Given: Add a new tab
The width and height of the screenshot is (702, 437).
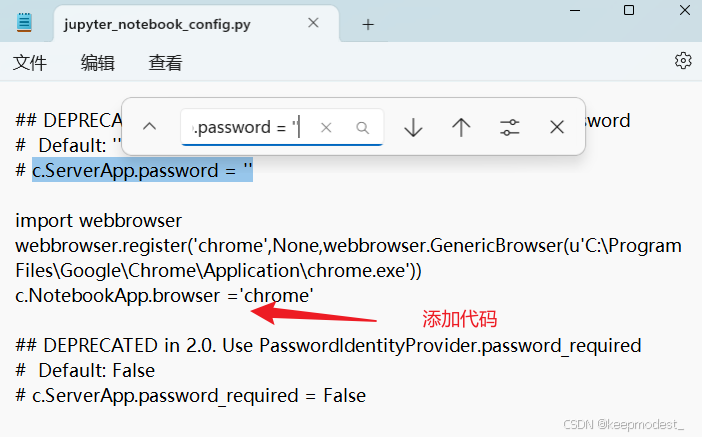Looking at the screenshot, I should click(x=368, y=24).
